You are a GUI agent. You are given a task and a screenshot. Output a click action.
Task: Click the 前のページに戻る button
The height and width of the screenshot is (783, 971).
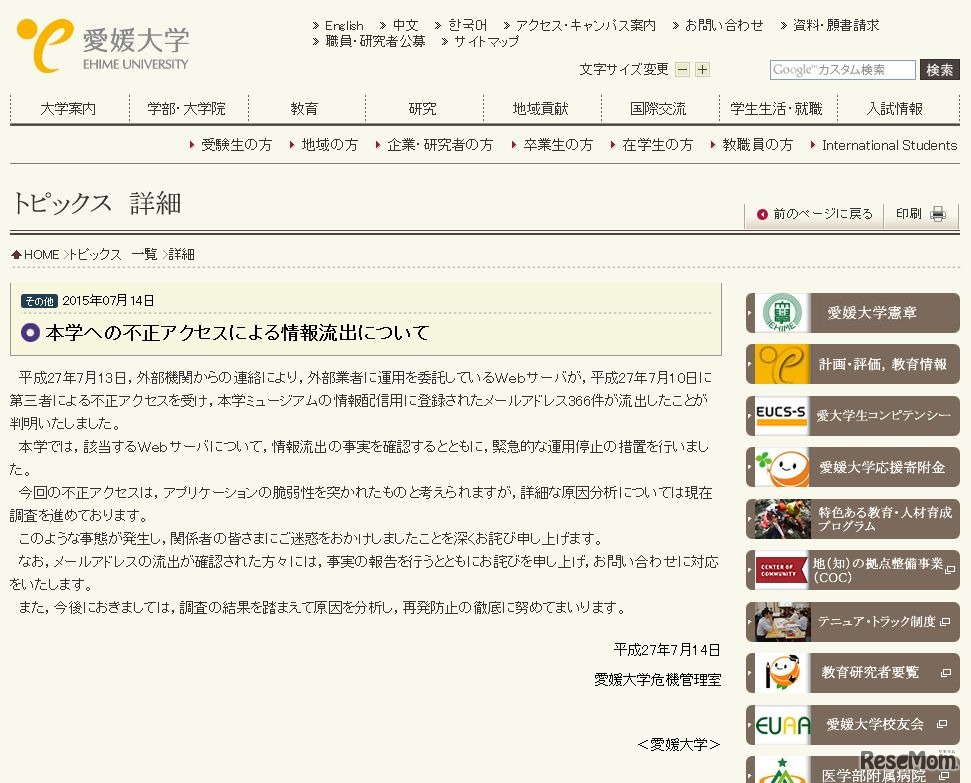coord(814,213)
